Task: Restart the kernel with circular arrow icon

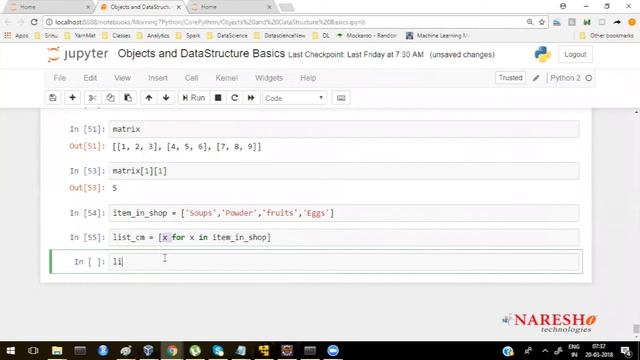Action: 234,98
